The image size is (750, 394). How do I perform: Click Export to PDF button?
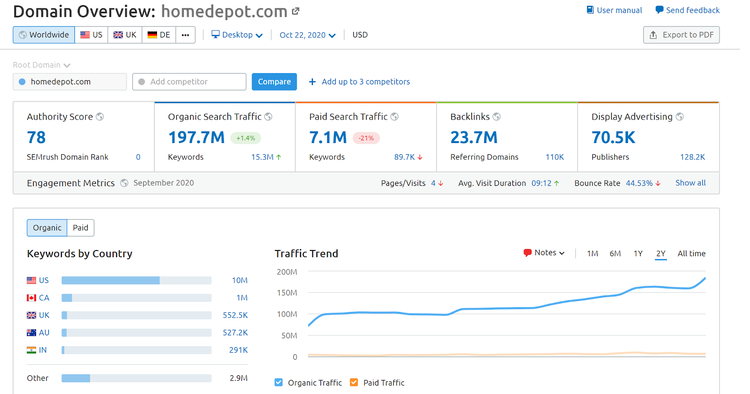pos(681,35)
